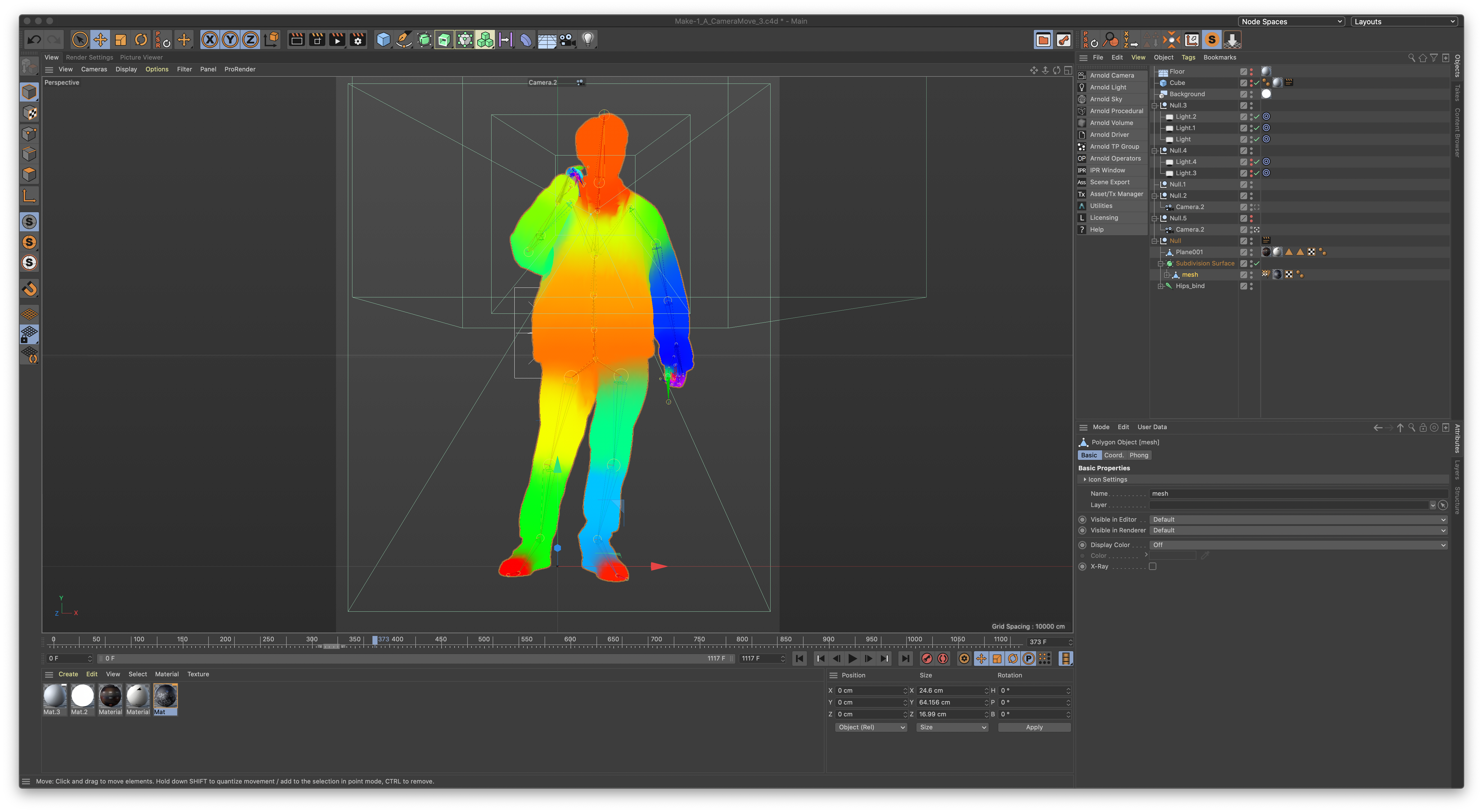The height and width of the screenshot is (812, 1483).
Task: Toggle the X-Ray checkbox
Action: (x=1153, y=567)
